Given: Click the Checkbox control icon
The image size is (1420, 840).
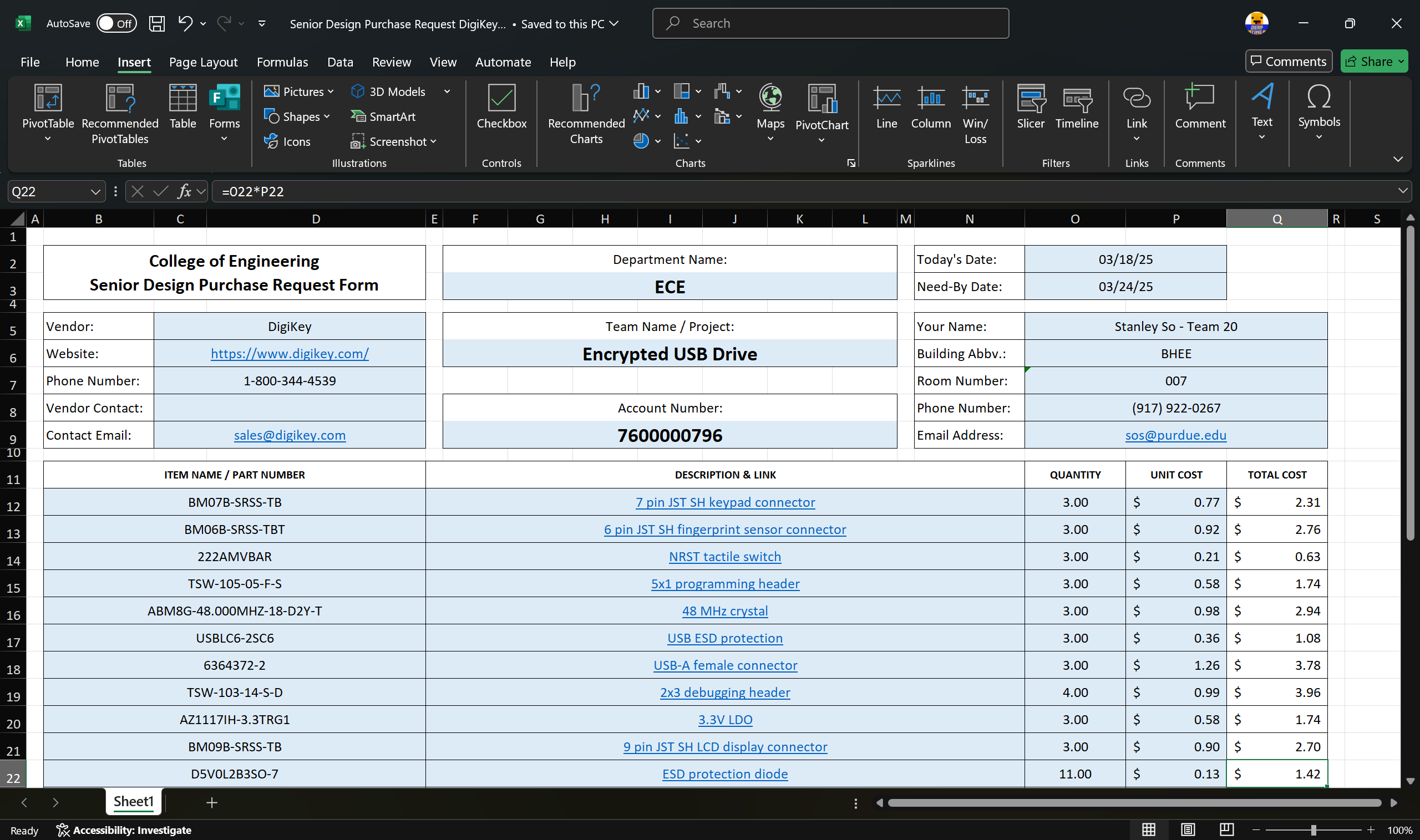Looking at the screenshot, I should point(501,99).
